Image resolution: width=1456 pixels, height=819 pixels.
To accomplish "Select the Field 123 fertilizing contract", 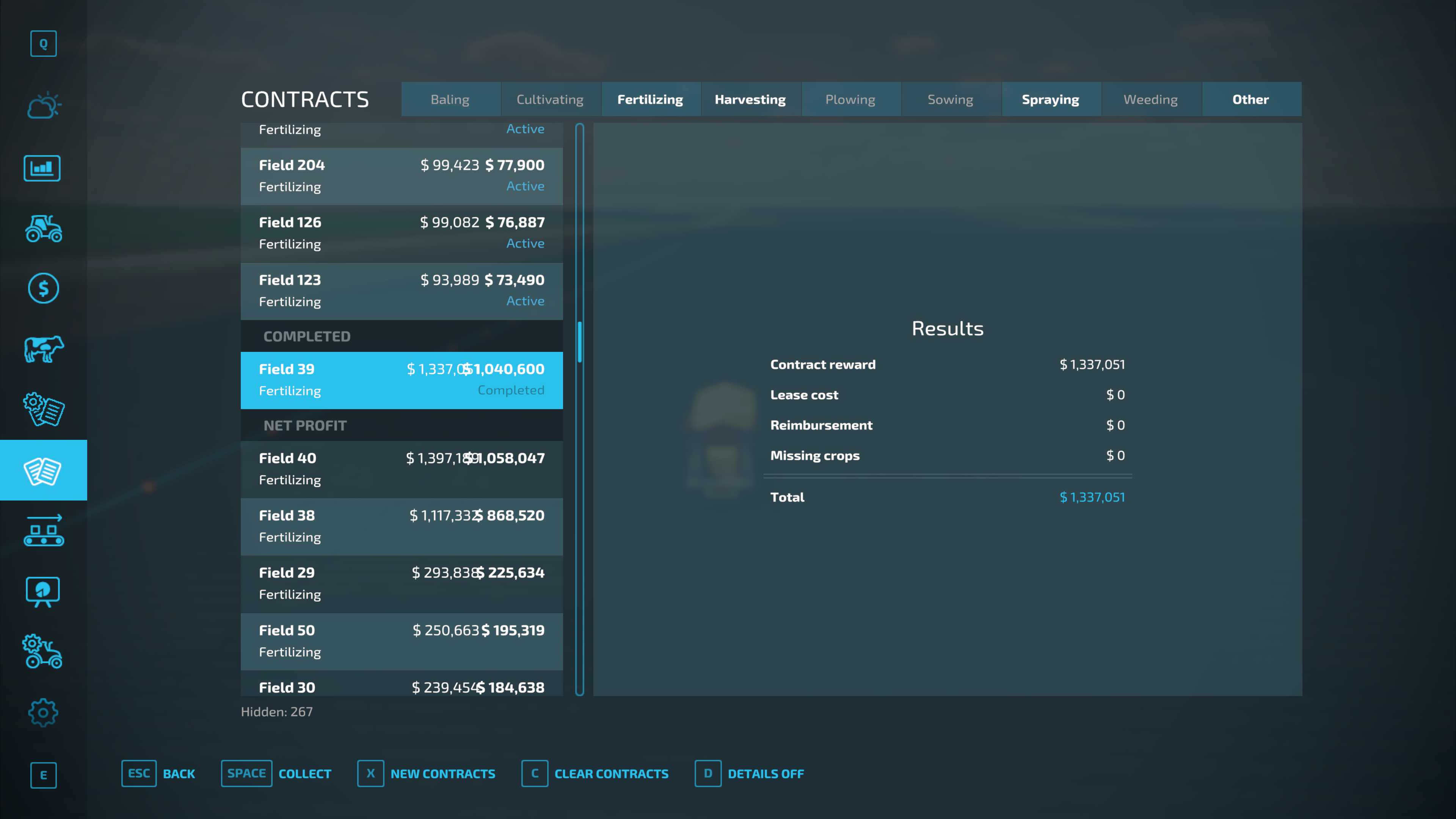I will point(402,290).
